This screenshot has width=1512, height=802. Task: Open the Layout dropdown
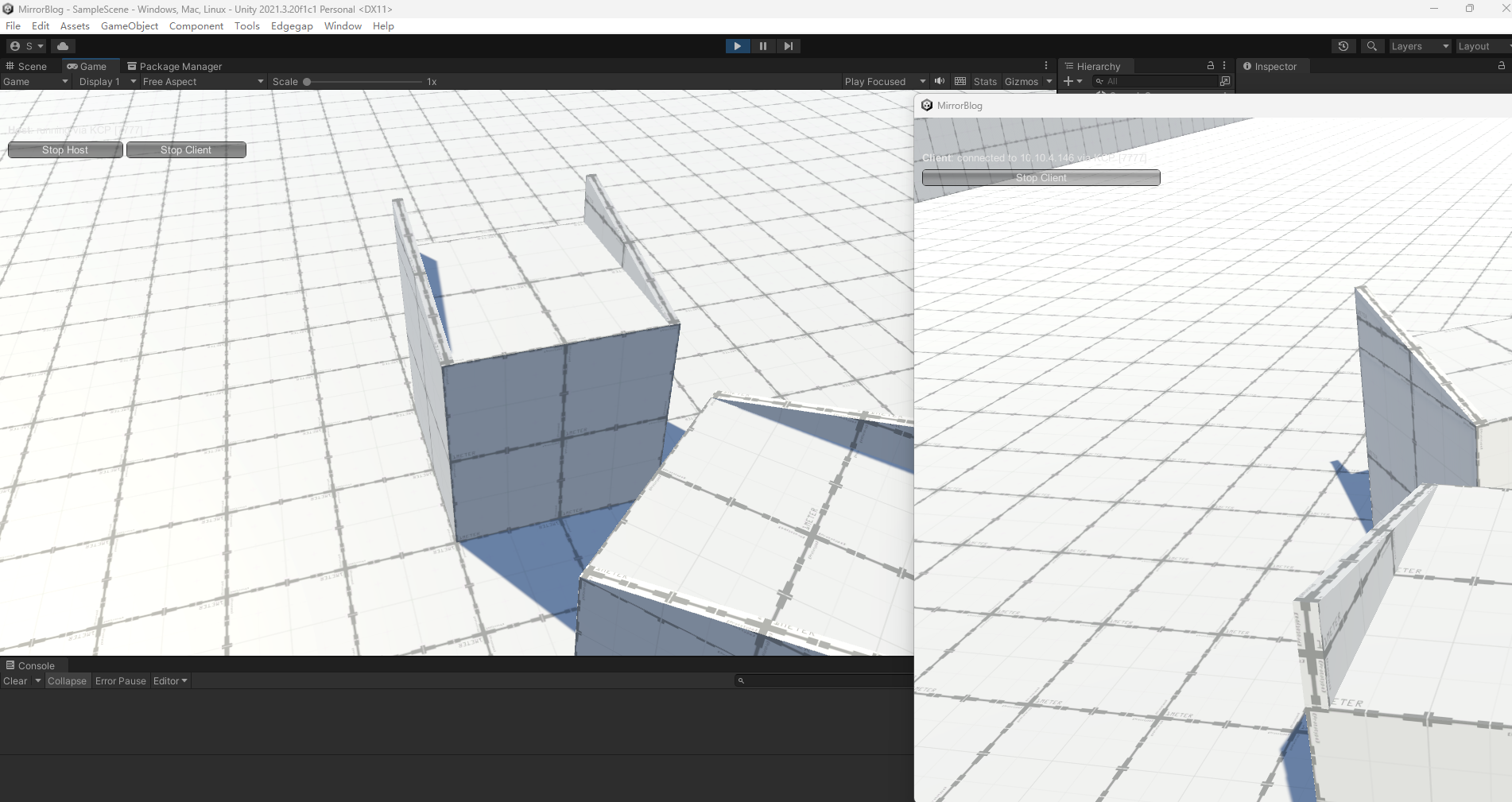coord(1483,46)
